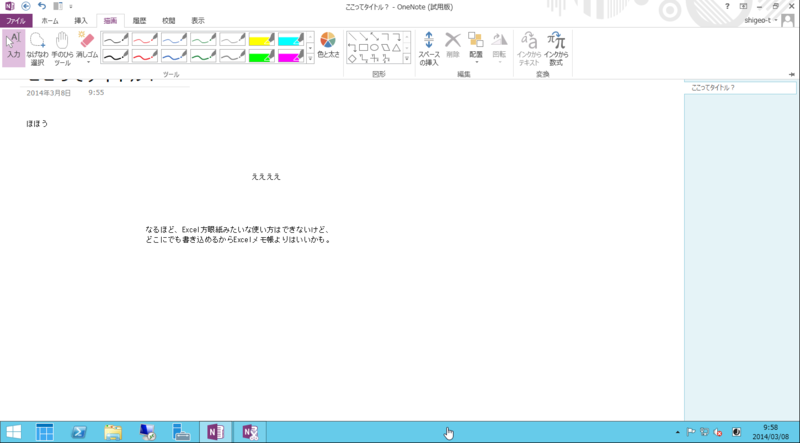Open 色と太さ color and thickness
Image resolution: width=800 pixels, height=443 pixels.
click(x=328, y=45)
